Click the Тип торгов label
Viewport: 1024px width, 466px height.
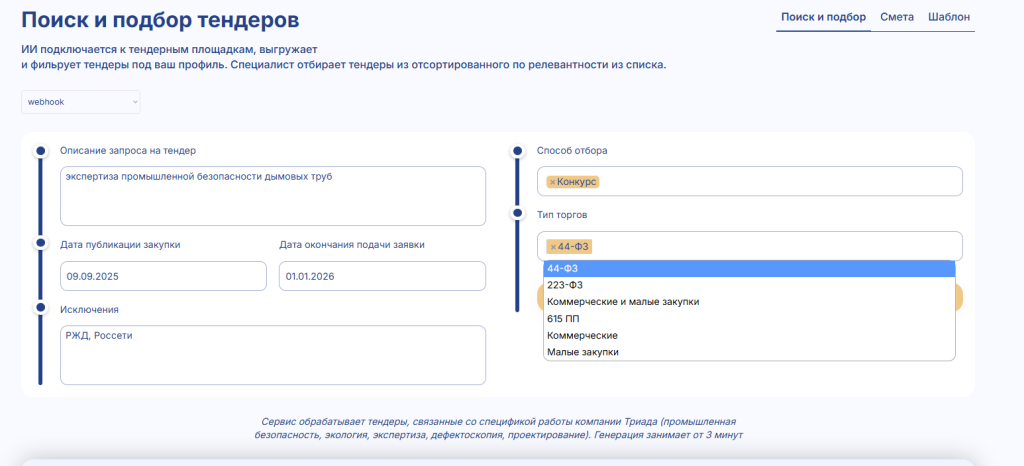pos(564,215)
